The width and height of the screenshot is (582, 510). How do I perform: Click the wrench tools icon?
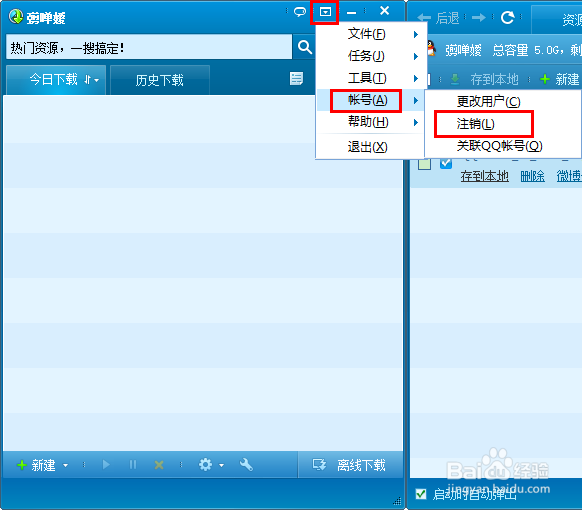point(246,464)
